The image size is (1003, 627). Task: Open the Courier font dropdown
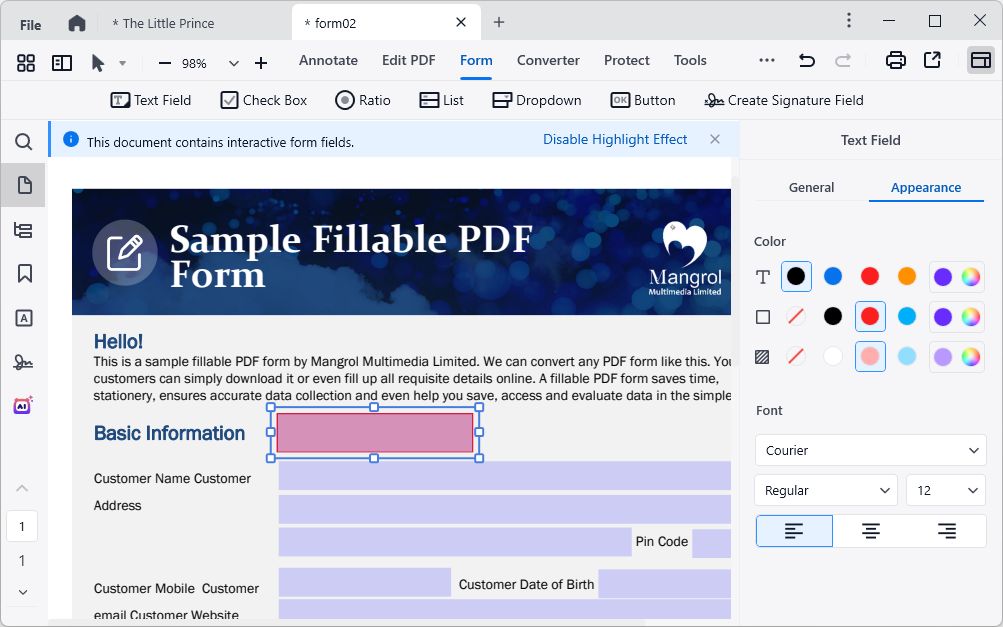tap(870, 450)
